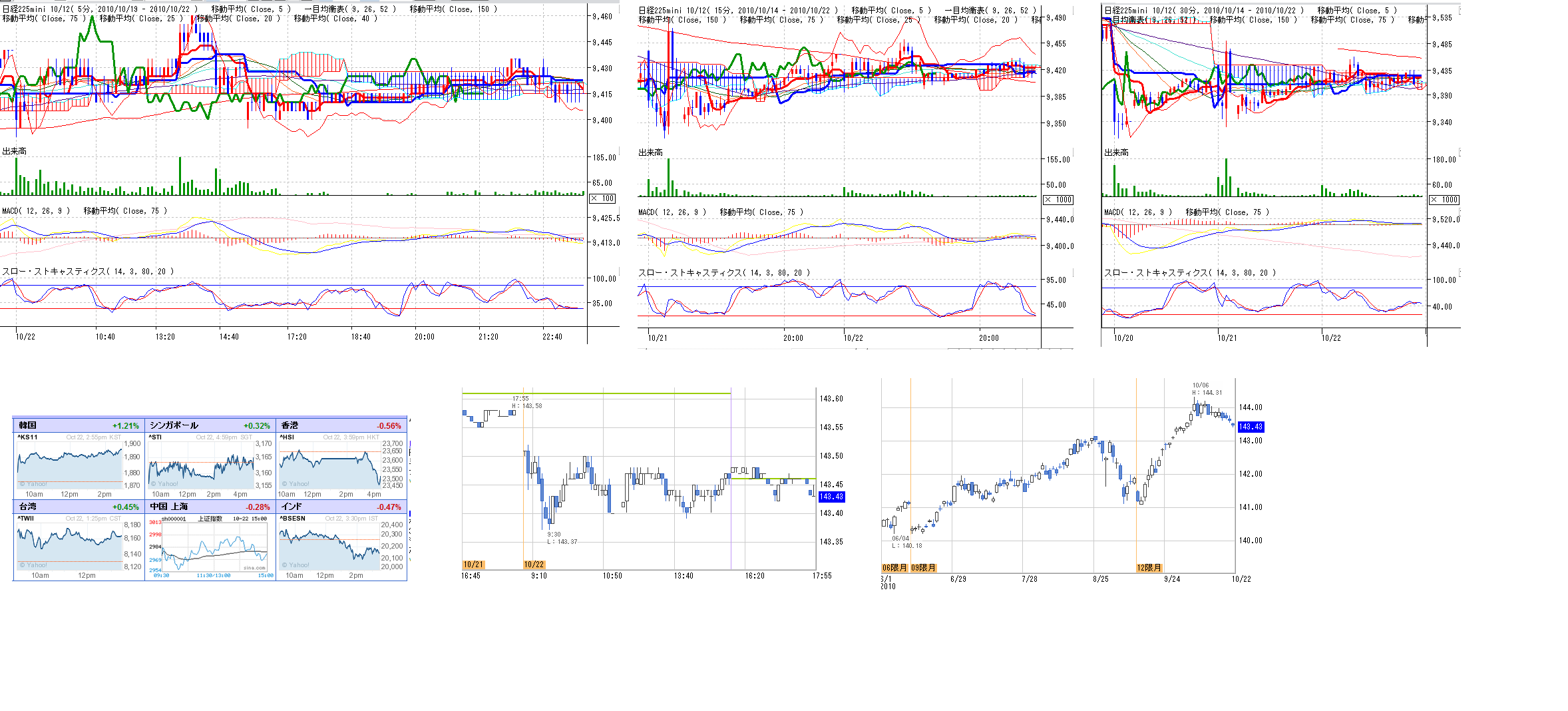Select the 12限月 contract marker
The width and height of the screenshot is (1568, 711).
pos(1149,568)
